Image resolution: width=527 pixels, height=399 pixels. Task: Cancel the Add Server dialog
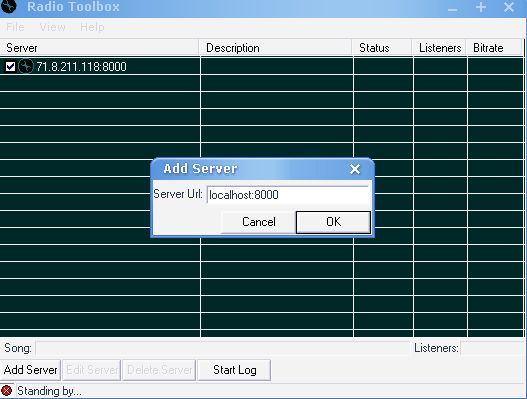[258, 222]
